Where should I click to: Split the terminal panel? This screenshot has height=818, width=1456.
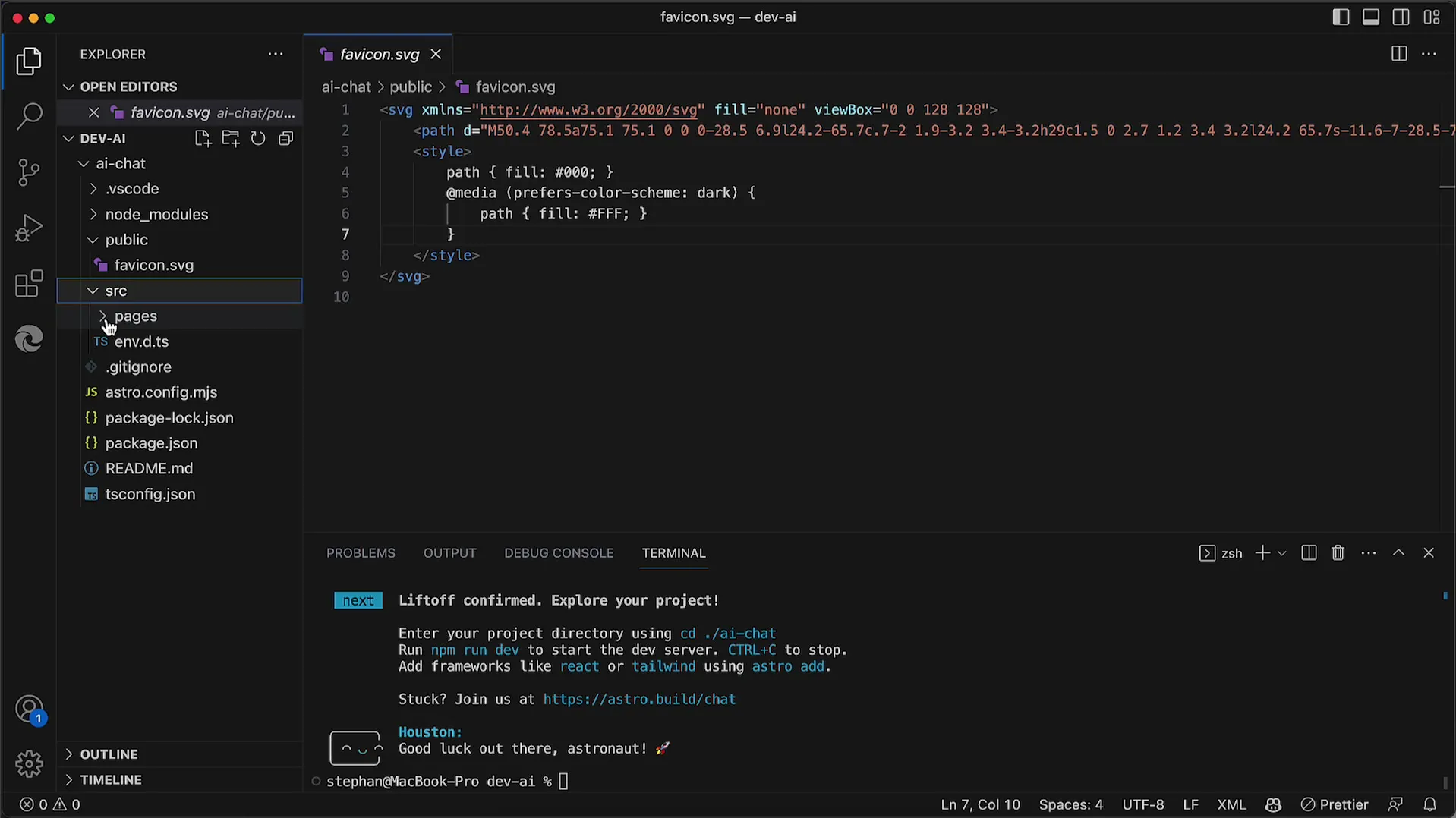[x=1309, y=553]
